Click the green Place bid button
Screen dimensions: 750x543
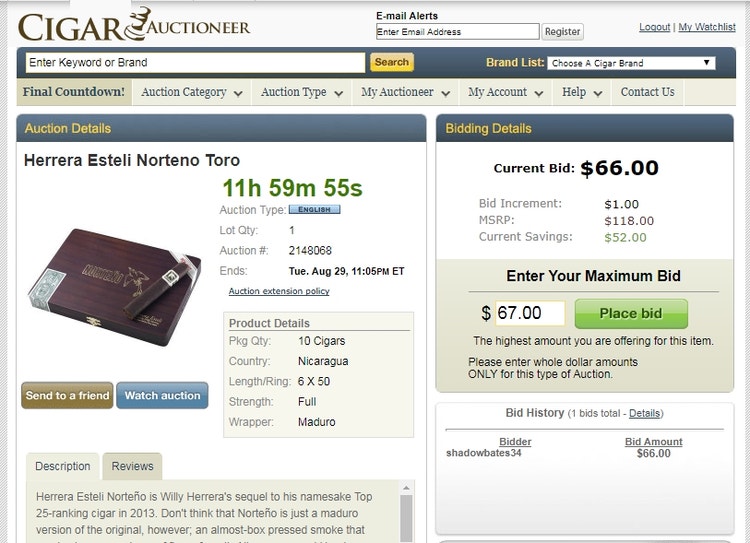(x=631, y=314)
